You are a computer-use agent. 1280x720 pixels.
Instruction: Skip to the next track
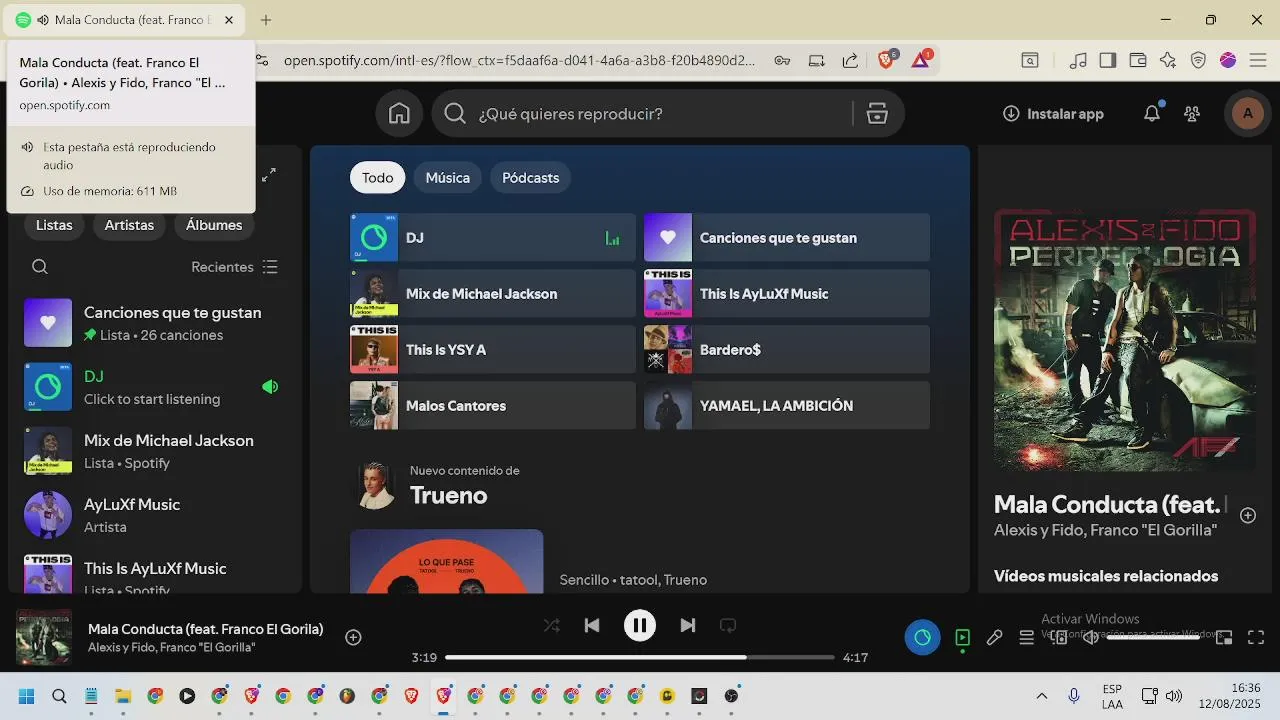click(x=688, y=625)
